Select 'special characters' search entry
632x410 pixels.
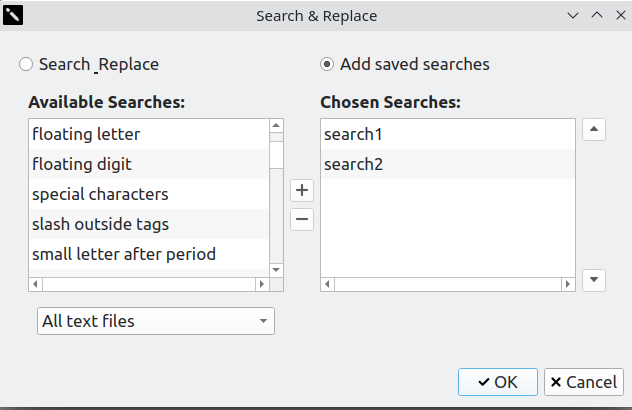tap(100, 194)
